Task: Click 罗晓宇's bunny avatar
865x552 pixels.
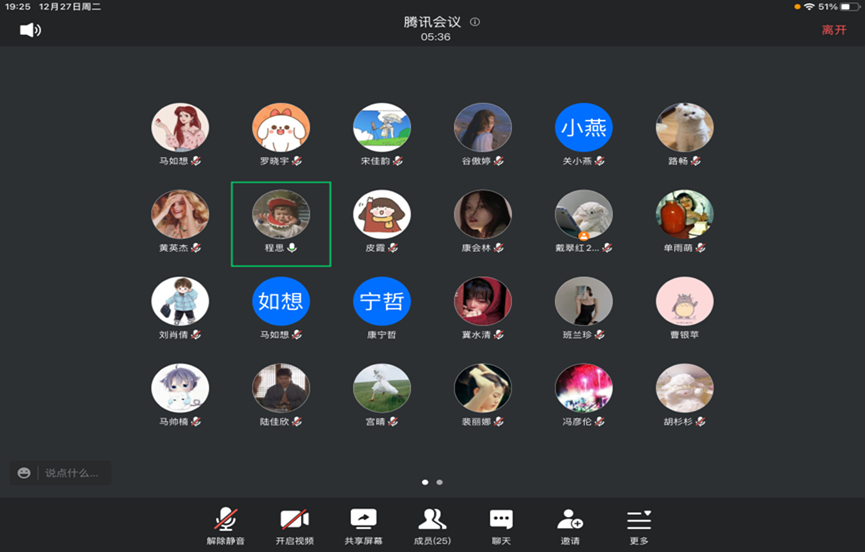Action: (281, 128)
